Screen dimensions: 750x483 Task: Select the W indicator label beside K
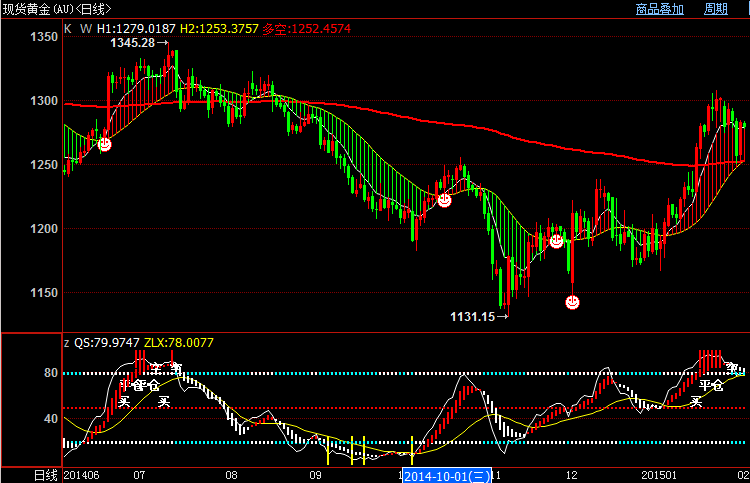pyautogui.click(x=84, y=29)
